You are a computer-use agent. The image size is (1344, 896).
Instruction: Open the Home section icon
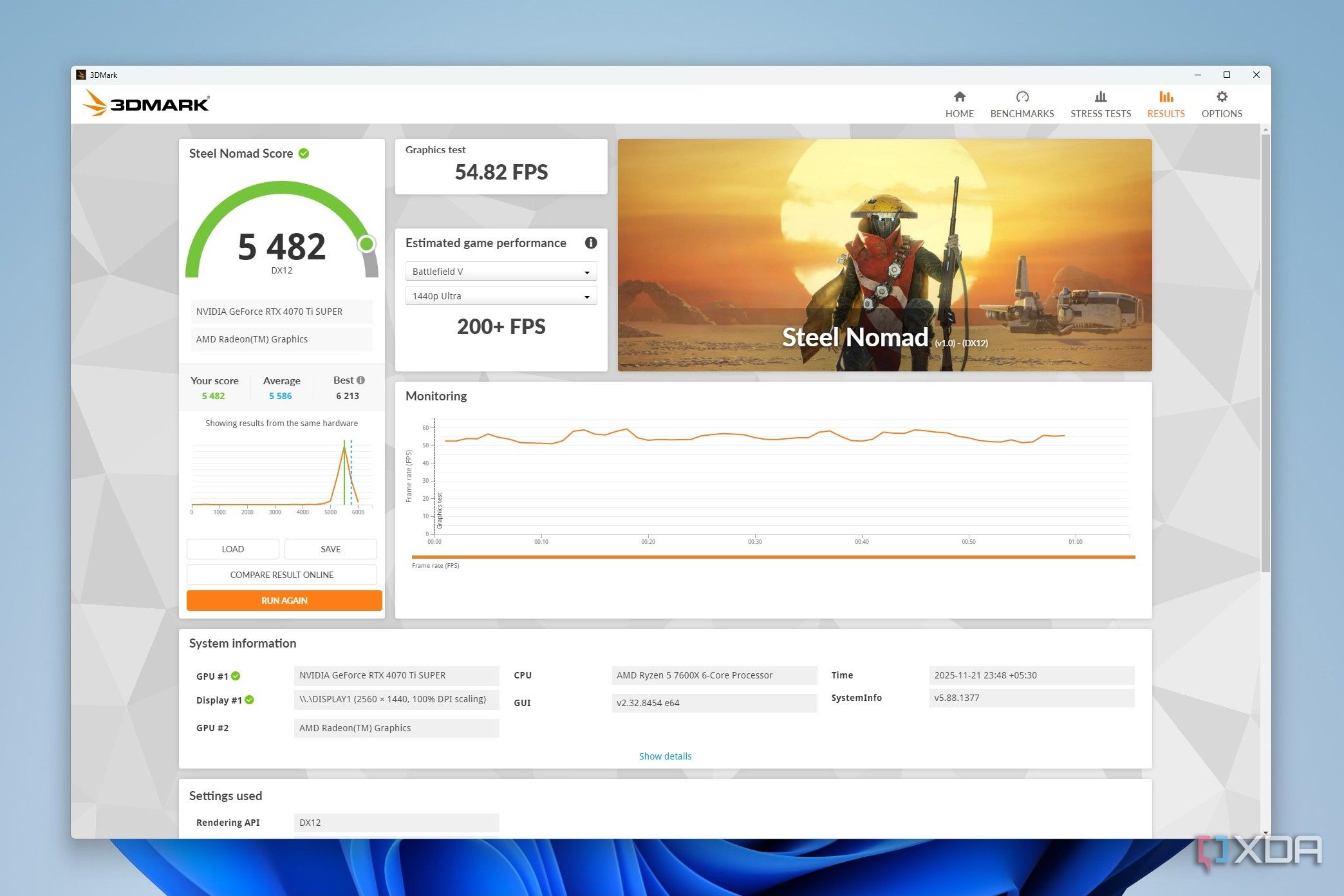(x=959, y=97)
